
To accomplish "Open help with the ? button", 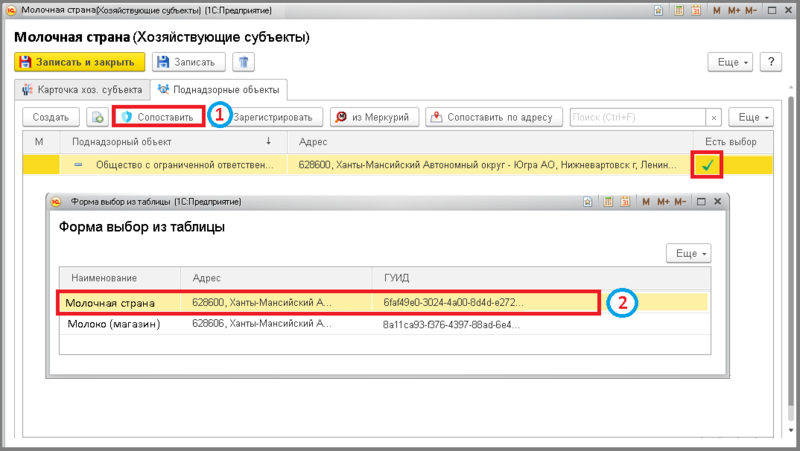I will (771, 62).
